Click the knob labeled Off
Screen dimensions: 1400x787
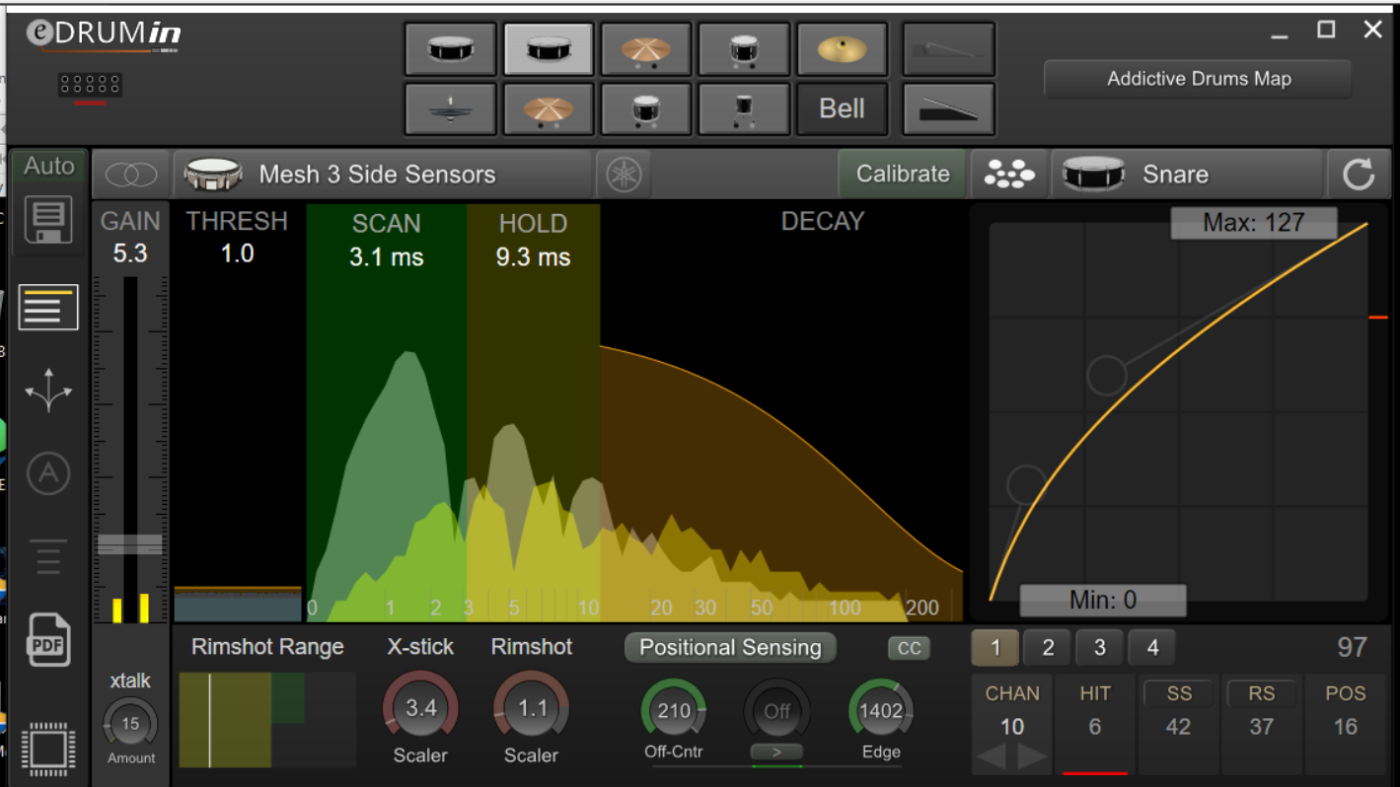pyautogui.click(x=777, y=711)
